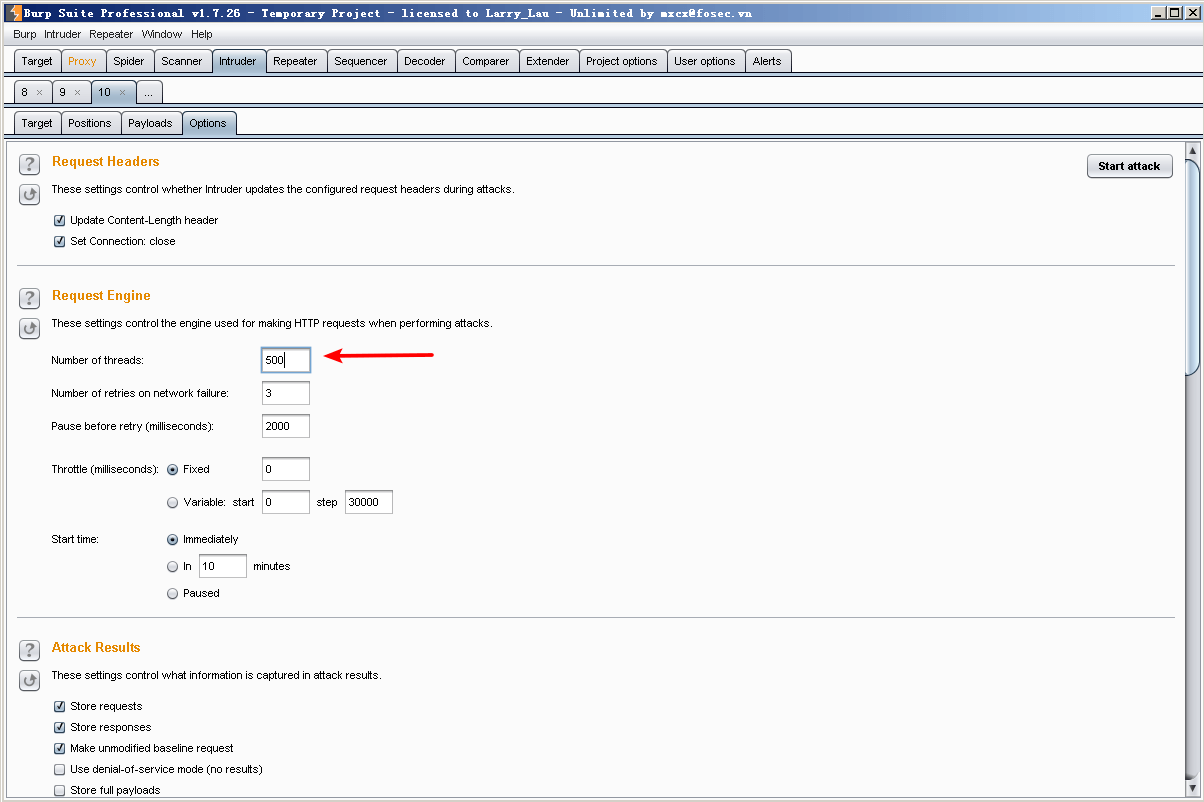
Task: Select attack tab 8
Action: pos(25,92)
